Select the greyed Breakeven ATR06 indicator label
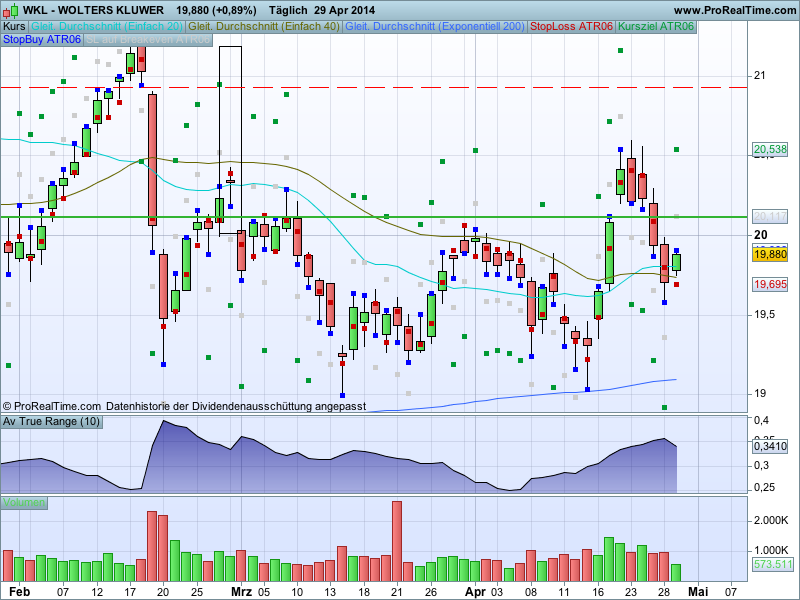Image resolution: width=800 pixels, height=600 pixels. pyautogui.click(x=148, y=39)
